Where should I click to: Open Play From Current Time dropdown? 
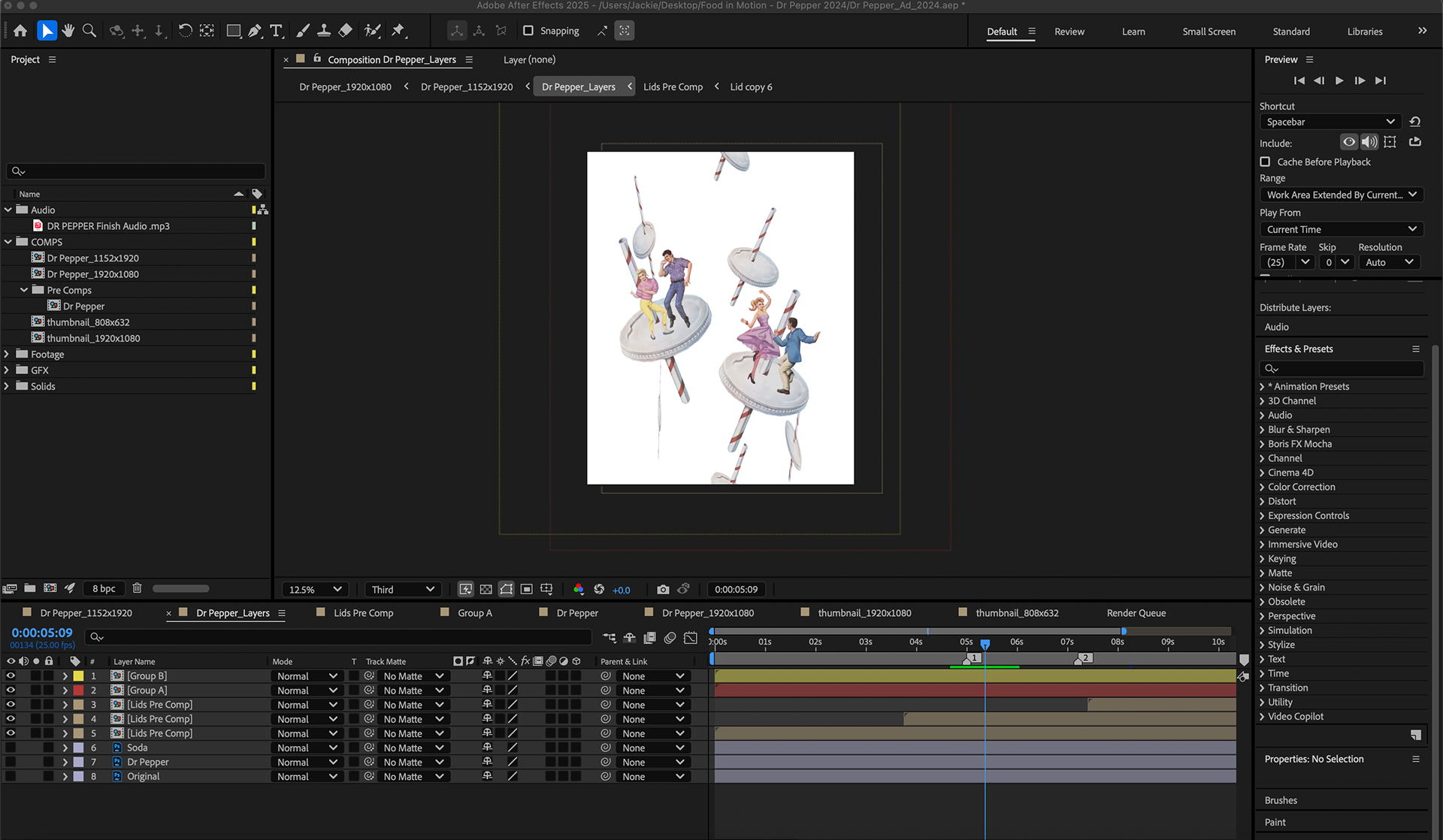click(1342, 229)
